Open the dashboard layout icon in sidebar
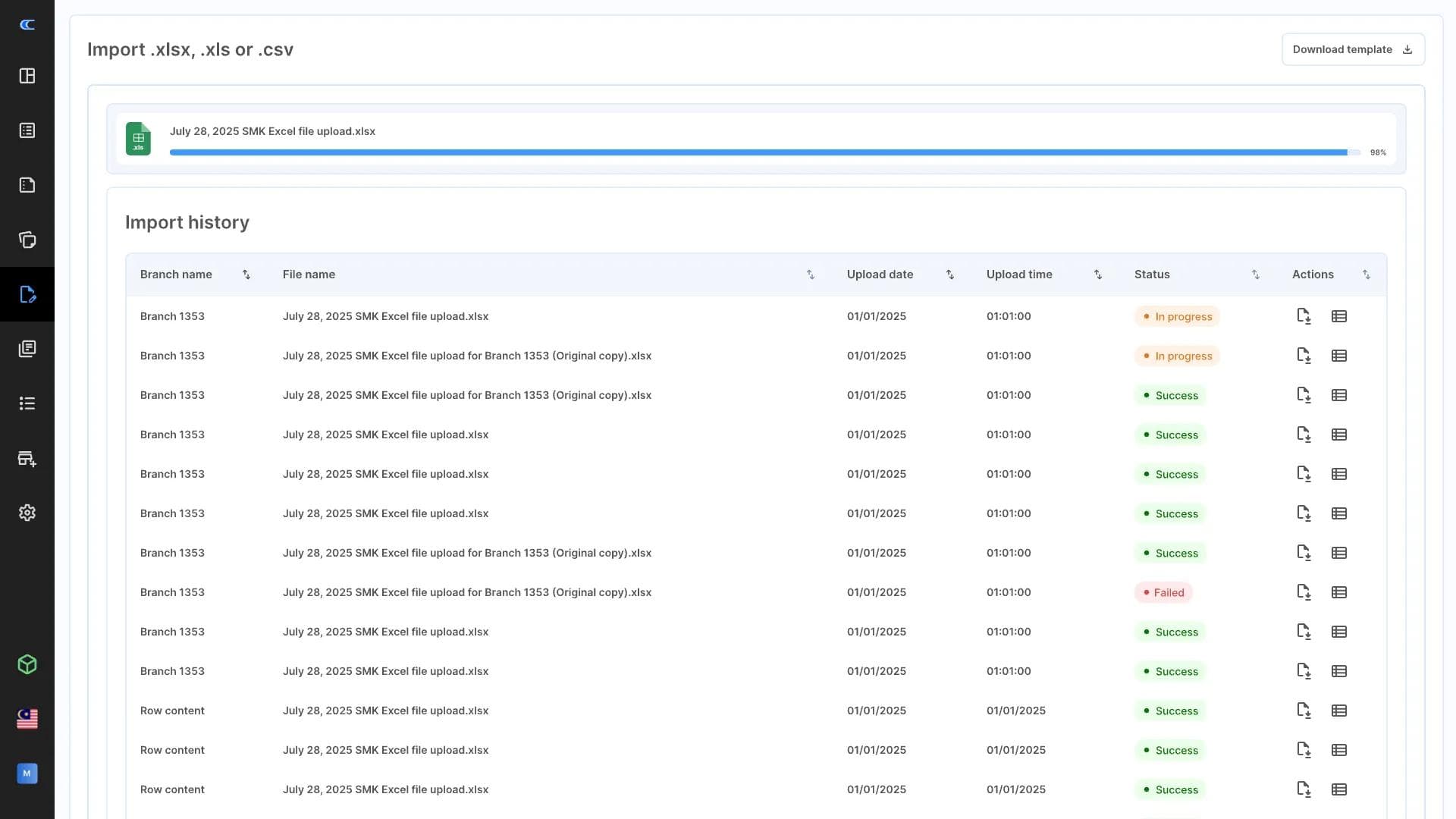This screenshot has height=819, width=1456. 27,76
